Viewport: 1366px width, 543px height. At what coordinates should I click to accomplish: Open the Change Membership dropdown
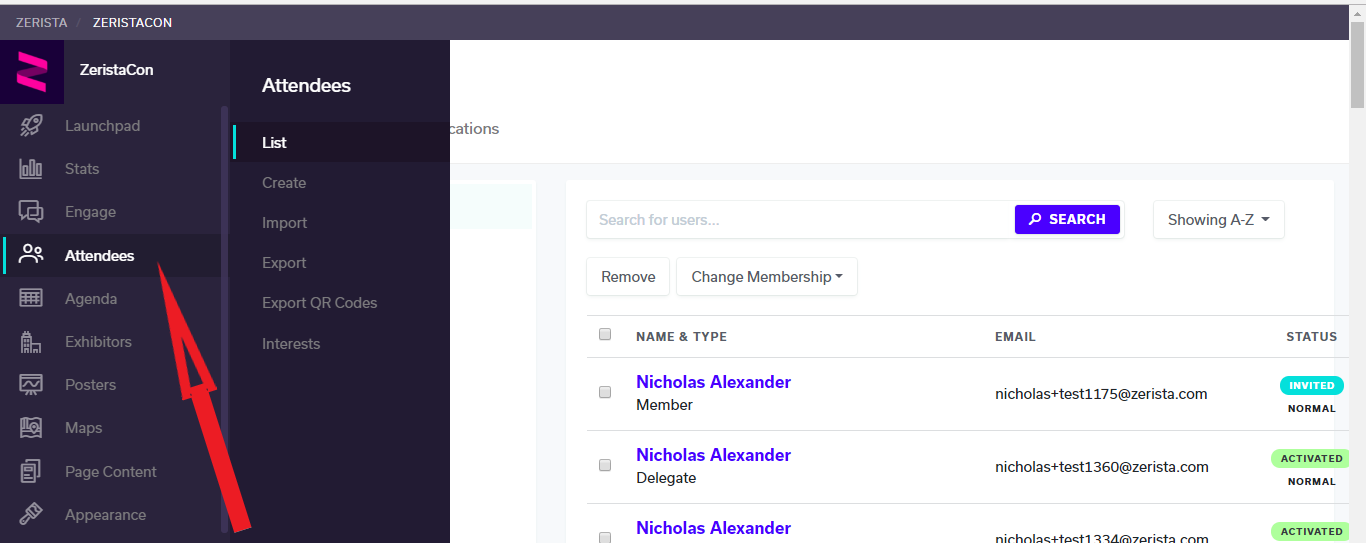(x=767, y=276)
